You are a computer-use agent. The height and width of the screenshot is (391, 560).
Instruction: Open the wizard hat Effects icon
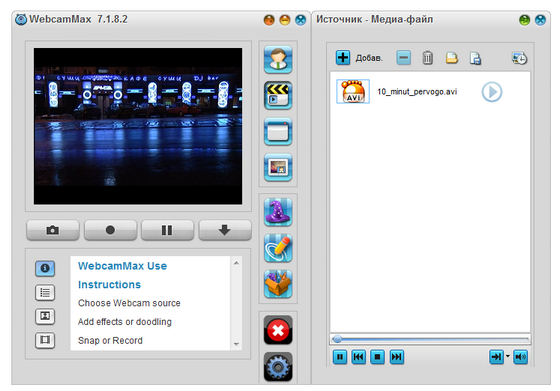278,212
